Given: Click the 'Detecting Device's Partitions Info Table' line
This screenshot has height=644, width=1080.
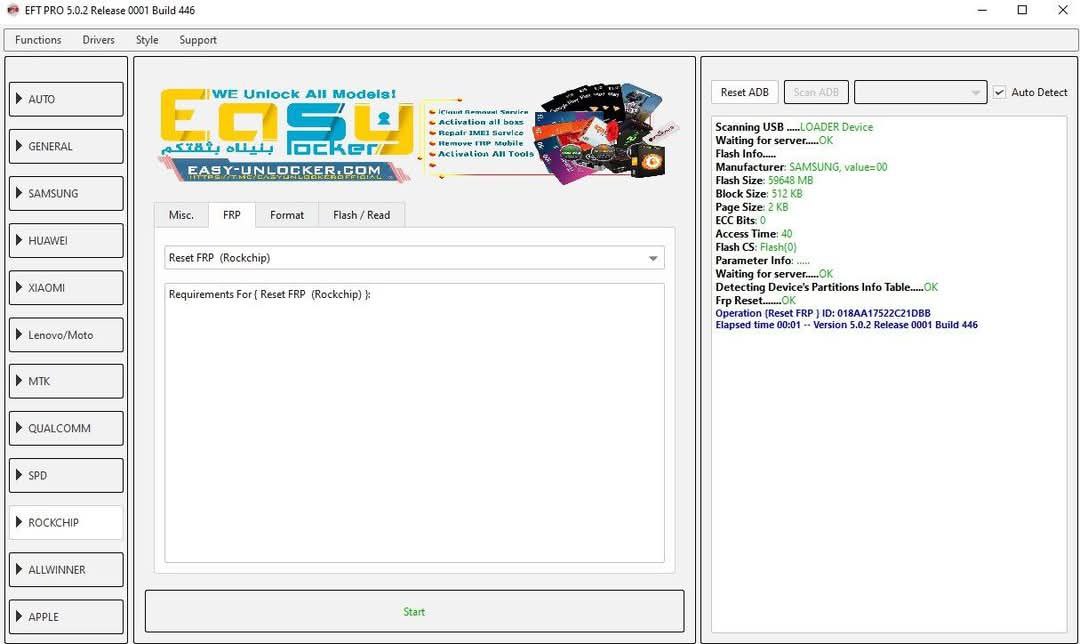Looking at the screenshot, I should [x=827, y=287].
